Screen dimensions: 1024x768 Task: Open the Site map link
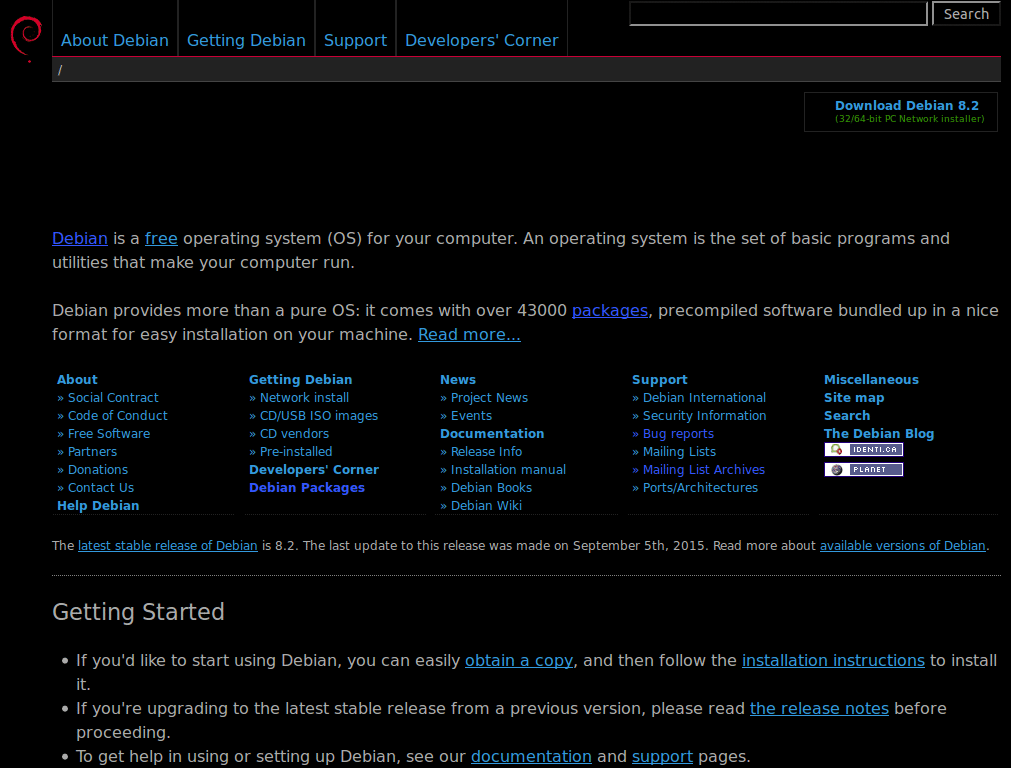(854, 398)
